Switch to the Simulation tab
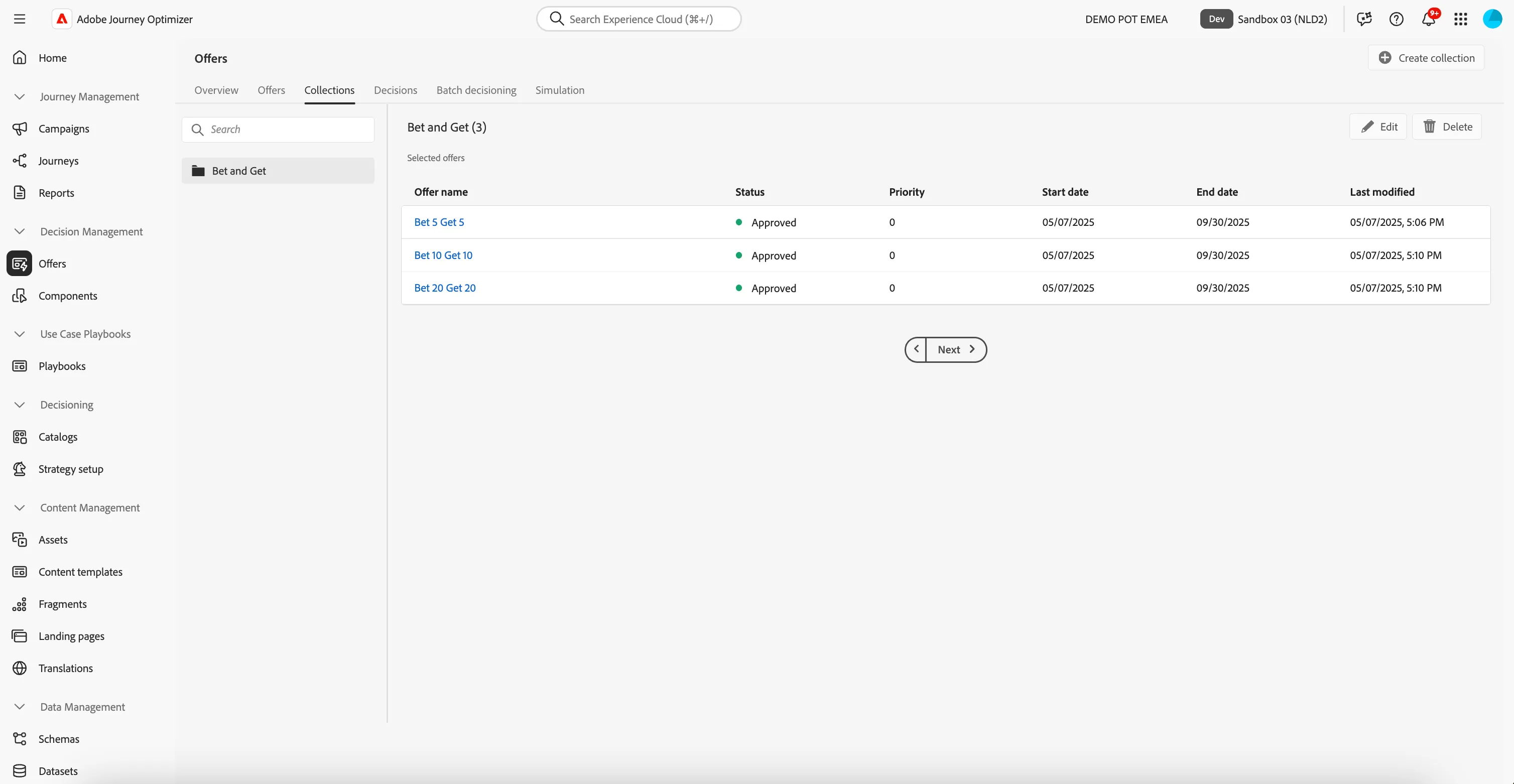 pyautogui.click(x=560, y=90)
